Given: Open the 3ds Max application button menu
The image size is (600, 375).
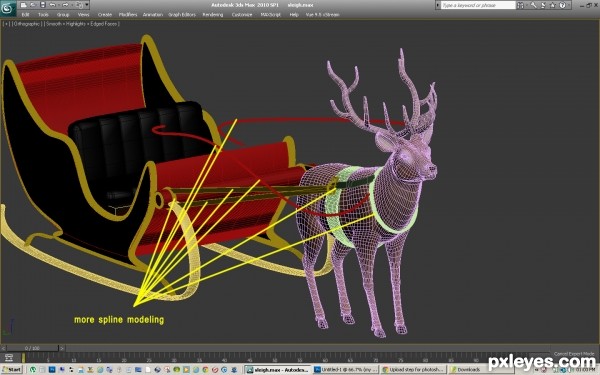Looking at the screenshot, I should coord(8,8).
